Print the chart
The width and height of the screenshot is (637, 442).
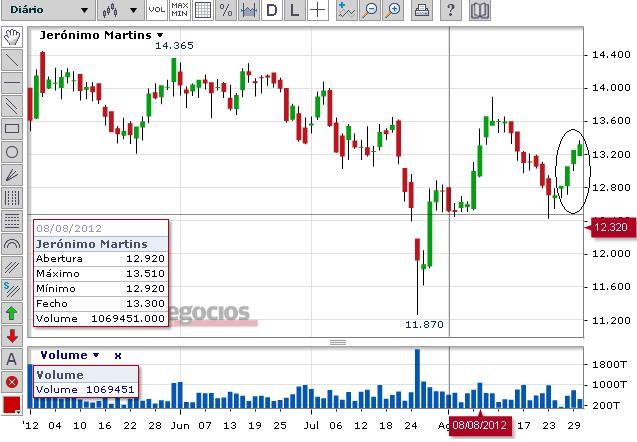pos(422,10)
